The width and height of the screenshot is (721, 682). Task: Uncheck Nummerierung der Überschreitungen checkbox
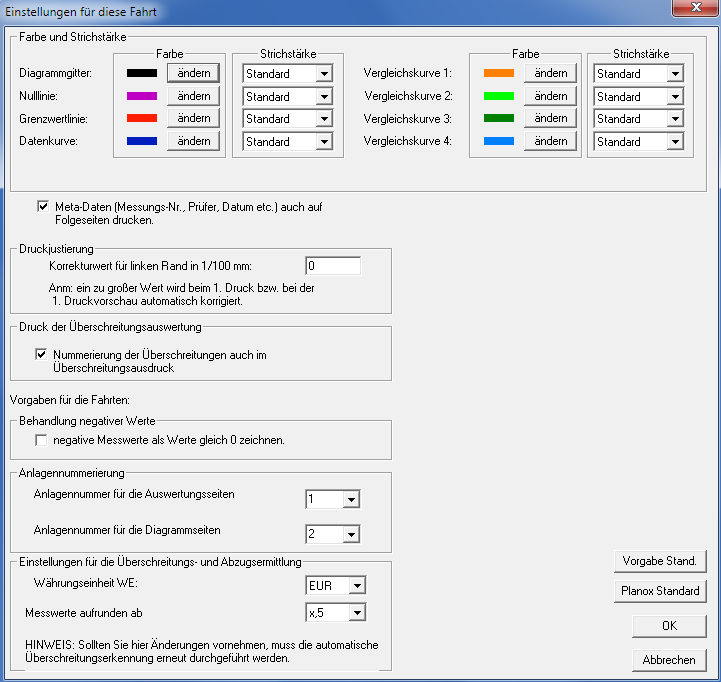[x=42, y=354]
